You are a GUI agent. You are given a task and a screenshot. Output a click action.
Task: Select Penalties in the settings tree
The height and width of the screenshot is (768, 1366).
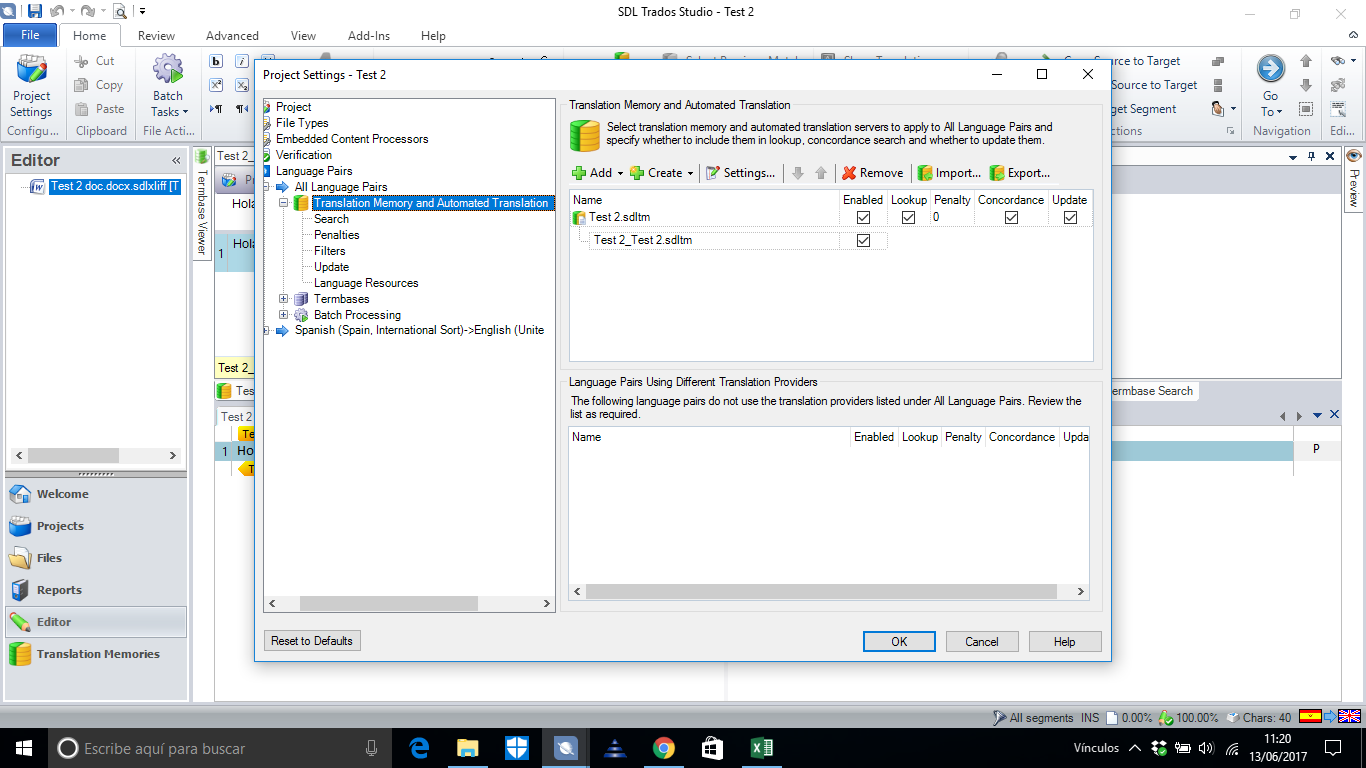337,235
